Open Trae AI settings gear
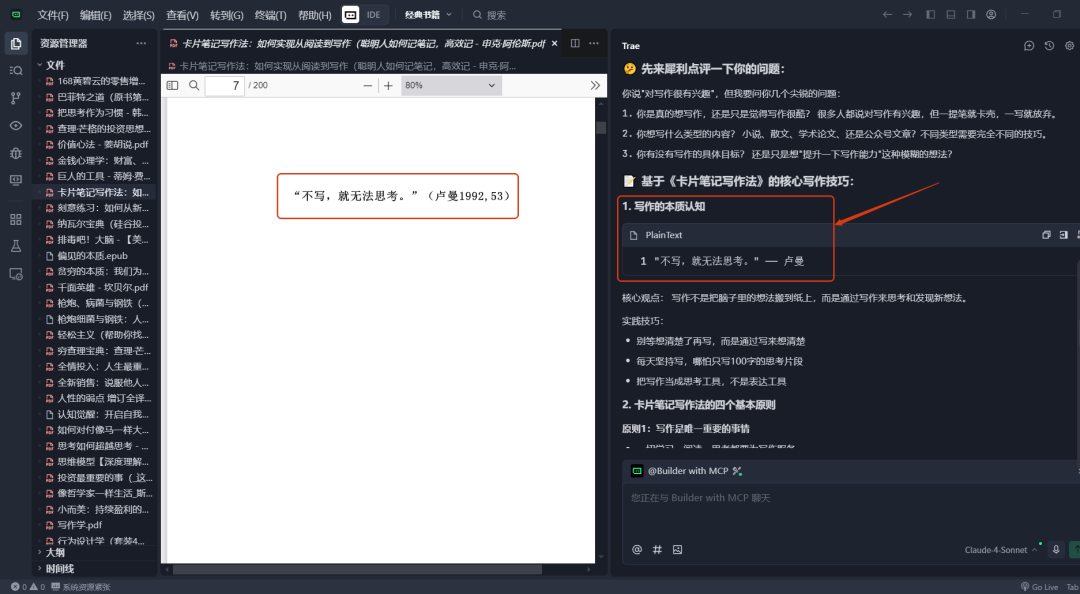1080x594 pixels. pos(1069,45)
